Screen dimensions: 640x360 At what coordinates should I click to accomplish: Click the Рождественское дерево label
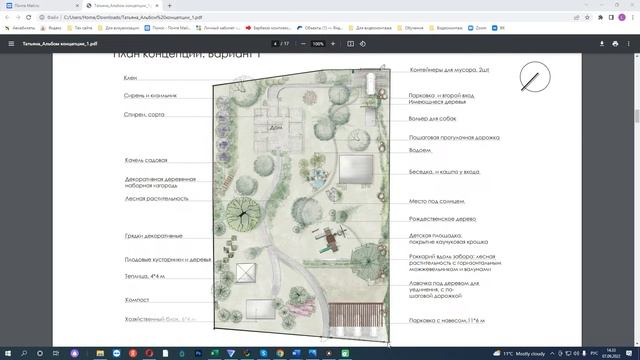tap(442, 219)
